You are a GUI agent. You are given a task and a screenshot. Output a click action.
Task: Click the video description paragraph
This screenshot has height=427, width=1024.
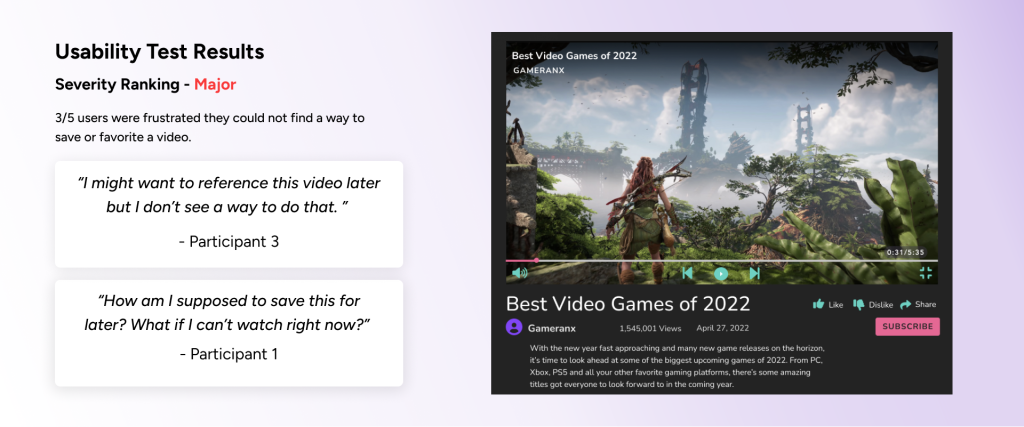676,366
